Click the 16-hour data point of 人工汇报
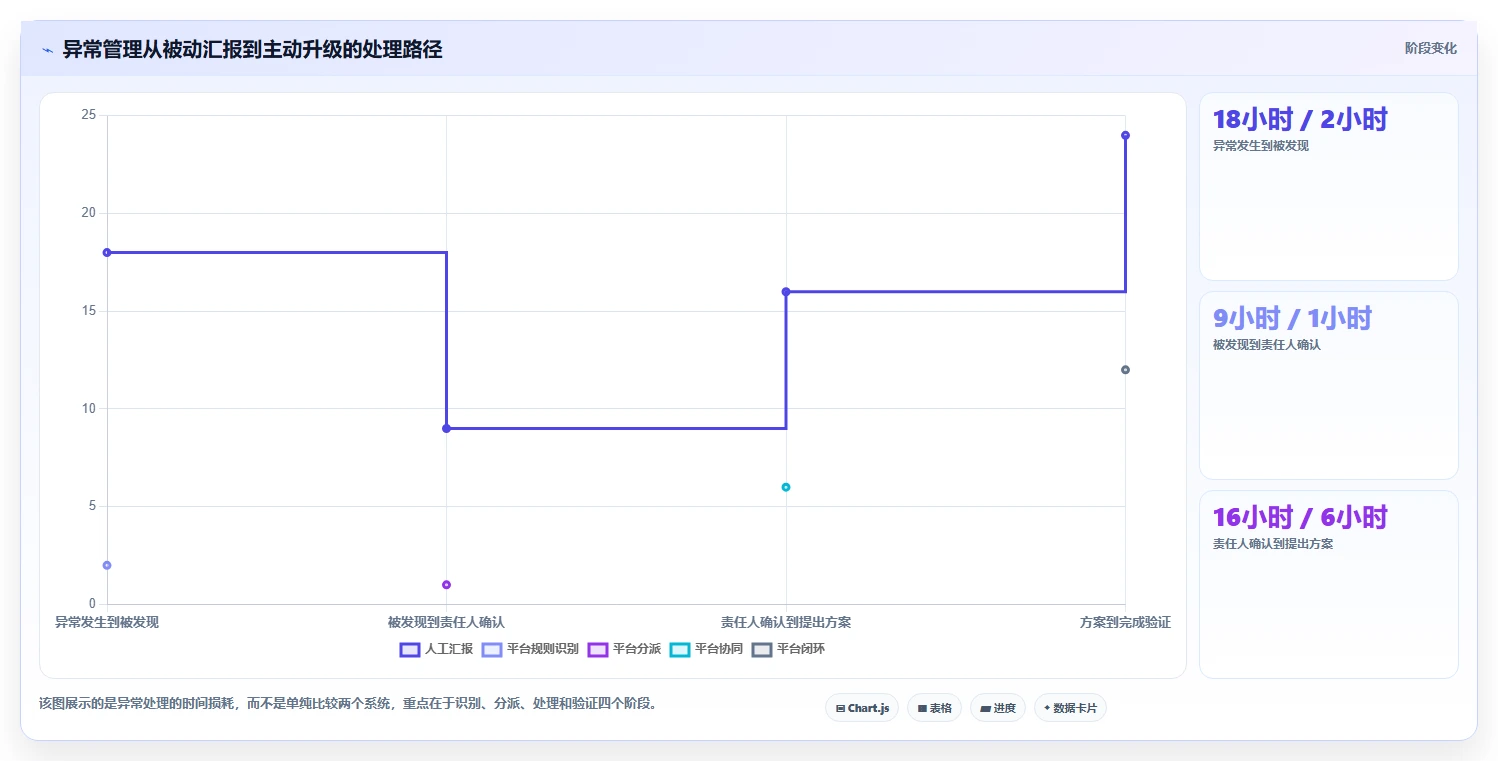Viewport: 1498px width, 761px height. 786,292
